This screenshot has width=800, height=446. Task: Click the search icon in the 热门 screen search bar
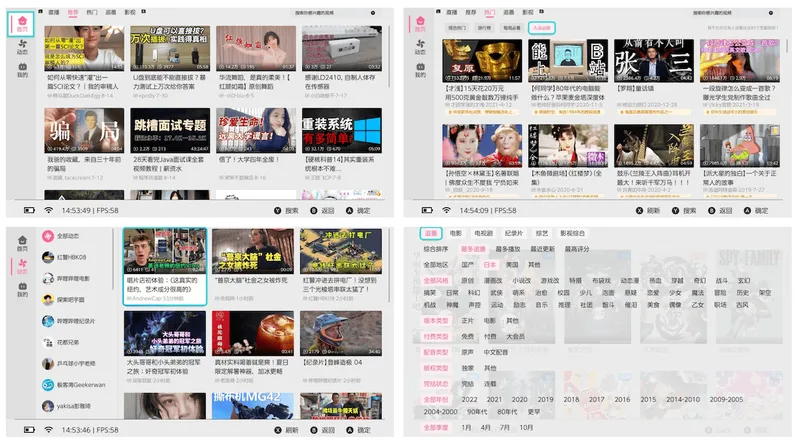771,13
